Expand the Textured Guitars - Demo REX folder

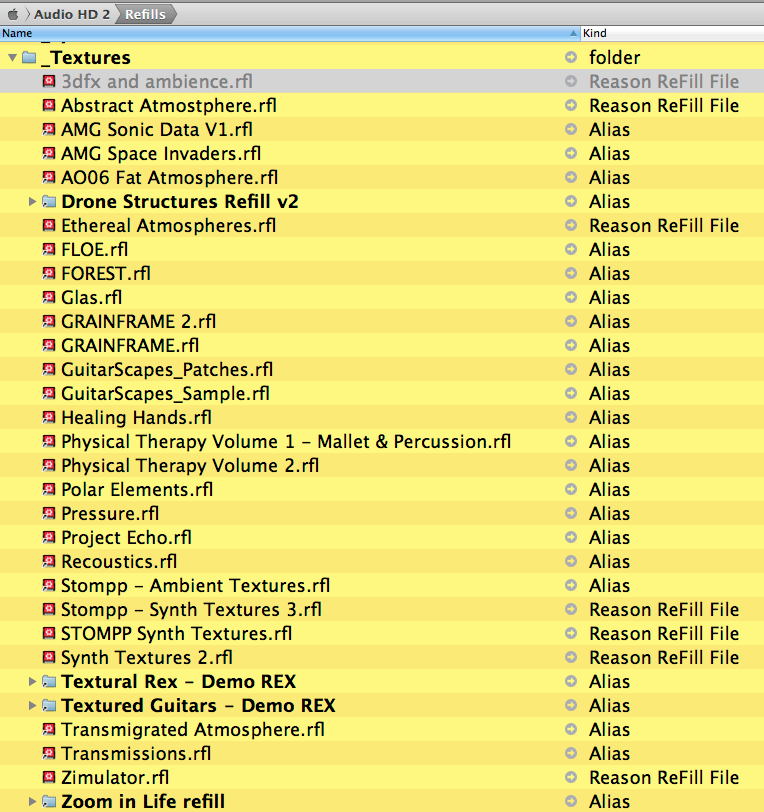(32, 705)
